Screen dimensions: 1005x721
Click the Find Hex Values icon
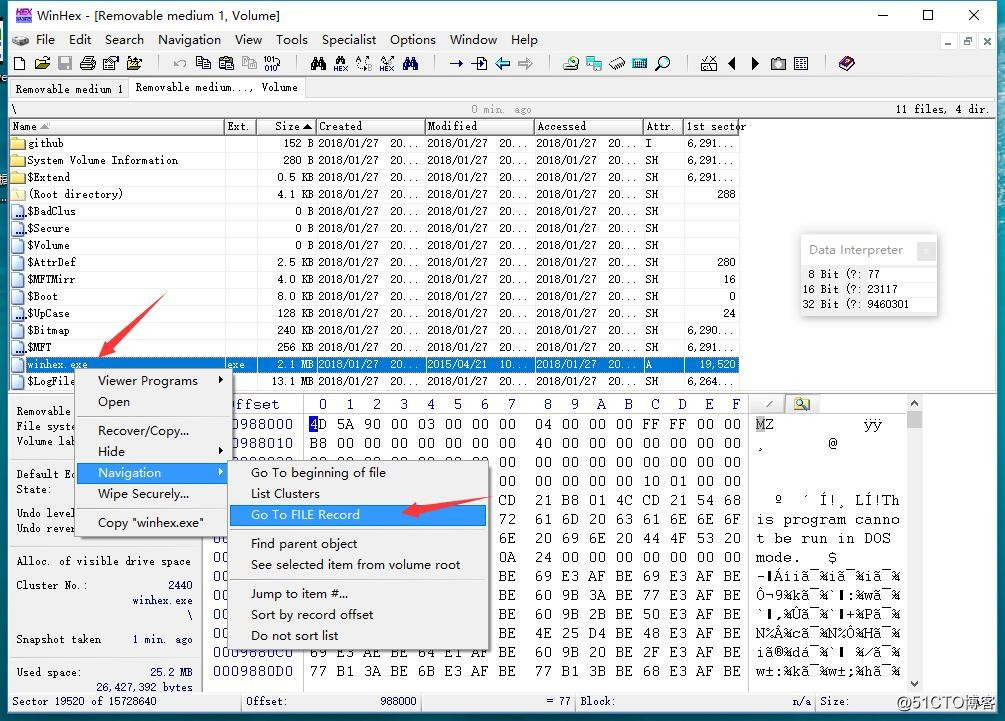tap(341, 63)
